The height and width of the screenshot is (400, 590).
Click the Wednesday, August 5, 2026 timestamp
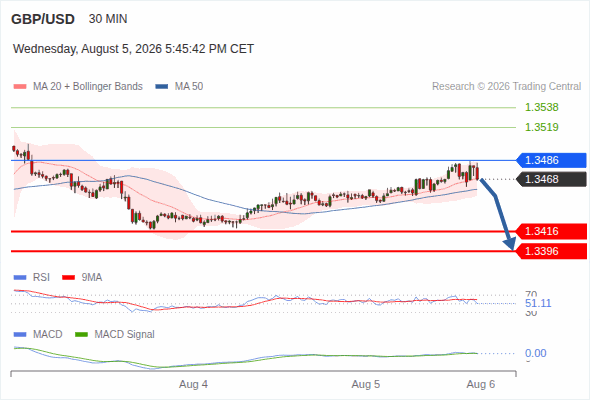133,49
